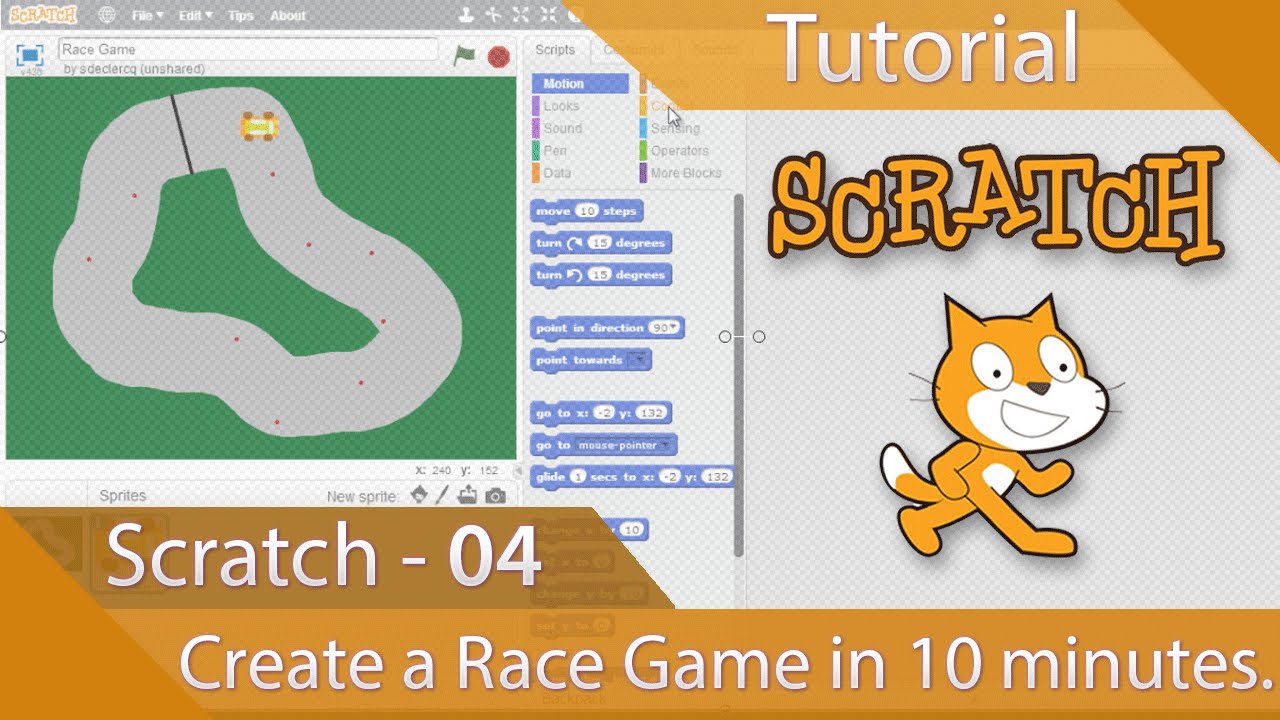Choose sprite from library icon
Viewport: 1280px width, 720px height.
419,495
